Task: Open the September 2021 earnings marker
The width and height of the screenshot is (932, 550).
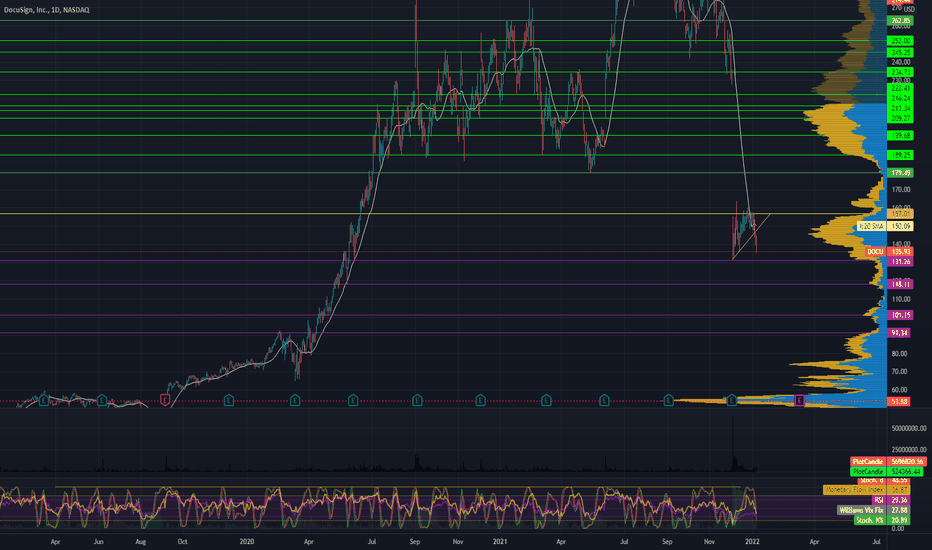Action: tap(668, 401)
